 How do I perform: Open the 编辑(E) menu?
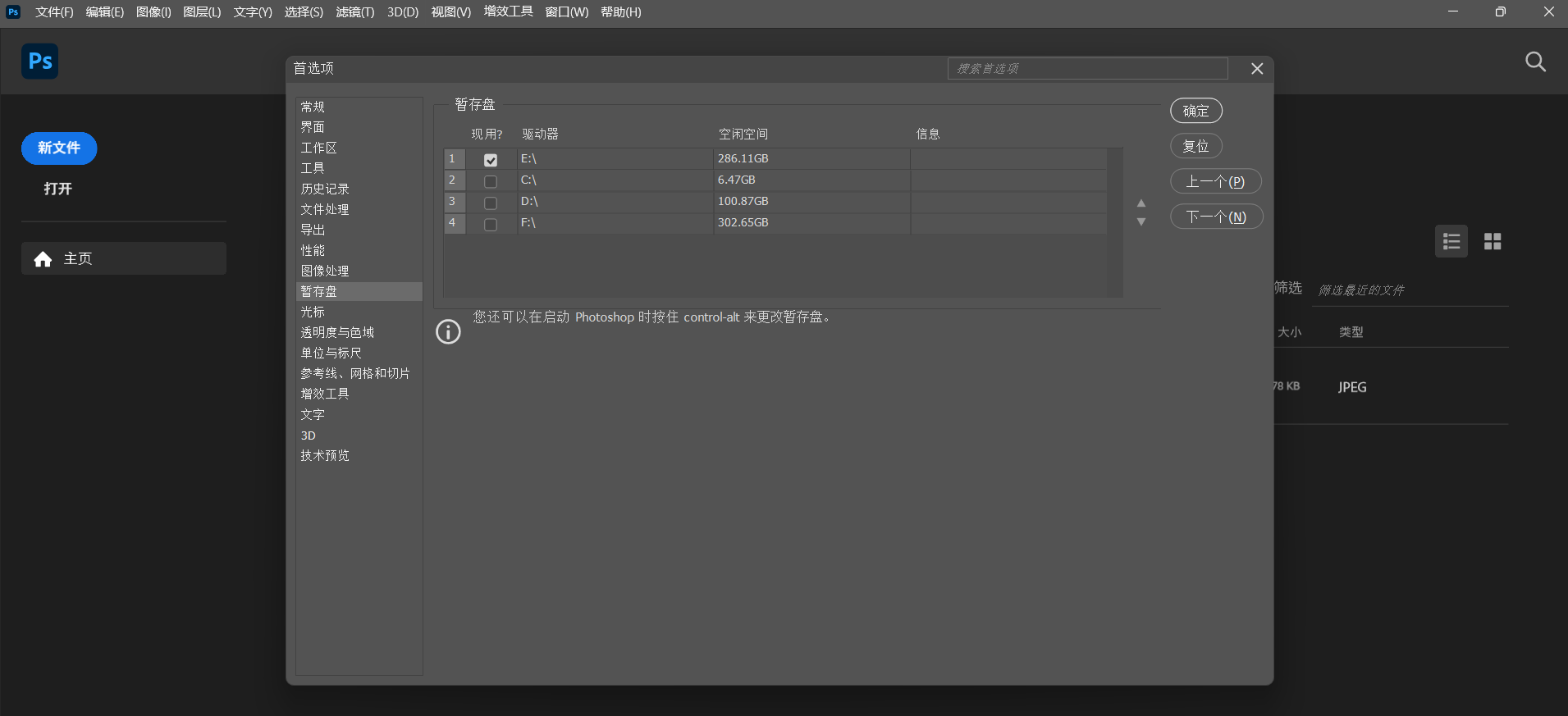coord(105,12)
